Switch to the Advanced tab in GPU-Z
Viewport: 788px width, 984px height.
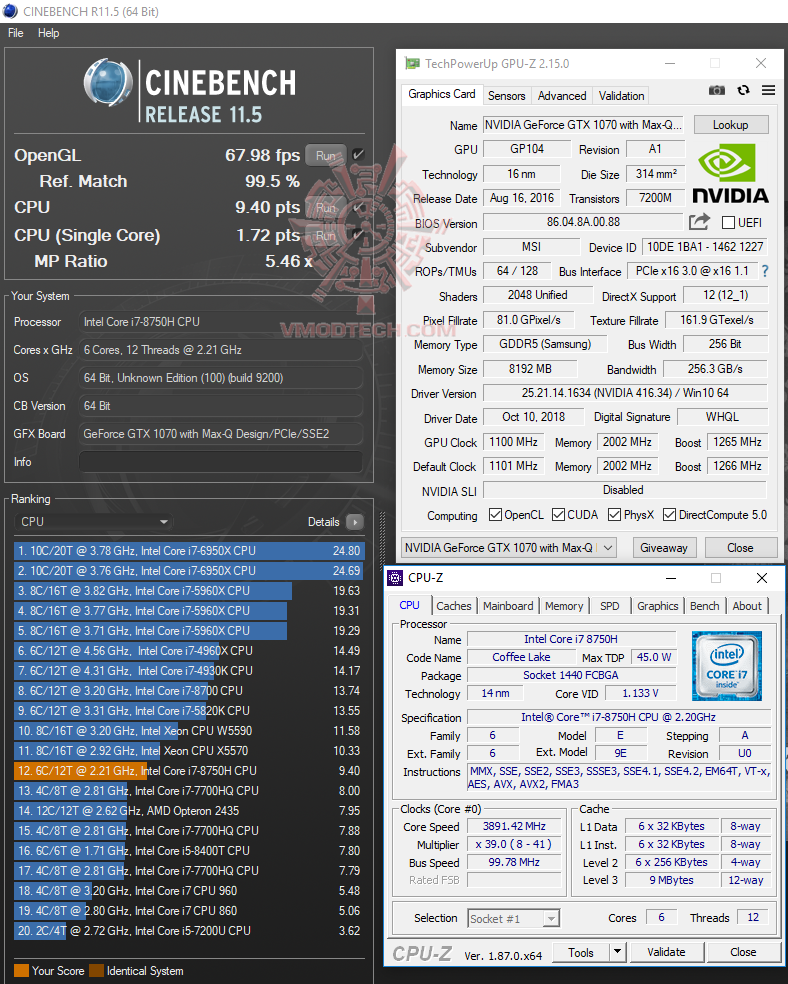point(562,95)
